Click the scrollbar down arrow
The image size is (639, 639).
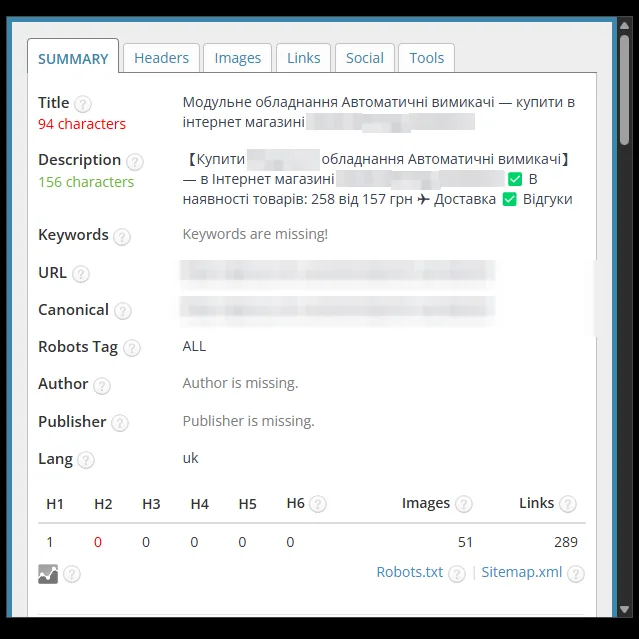pyautogui.click(x=624, y=609)
